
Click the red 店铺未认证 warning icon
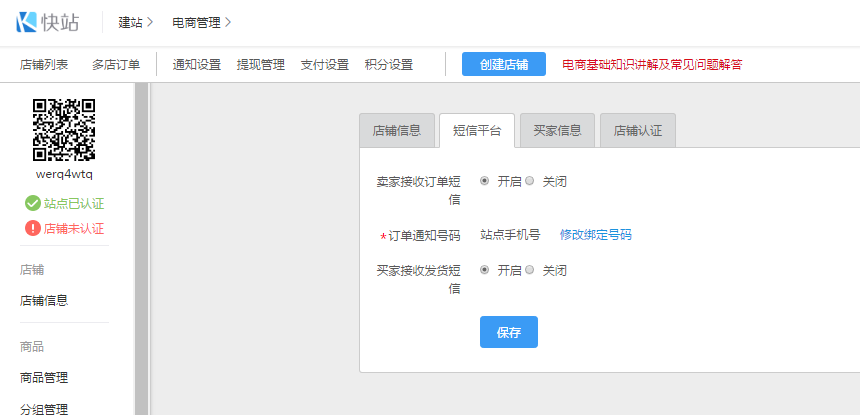tap(32, 228)
